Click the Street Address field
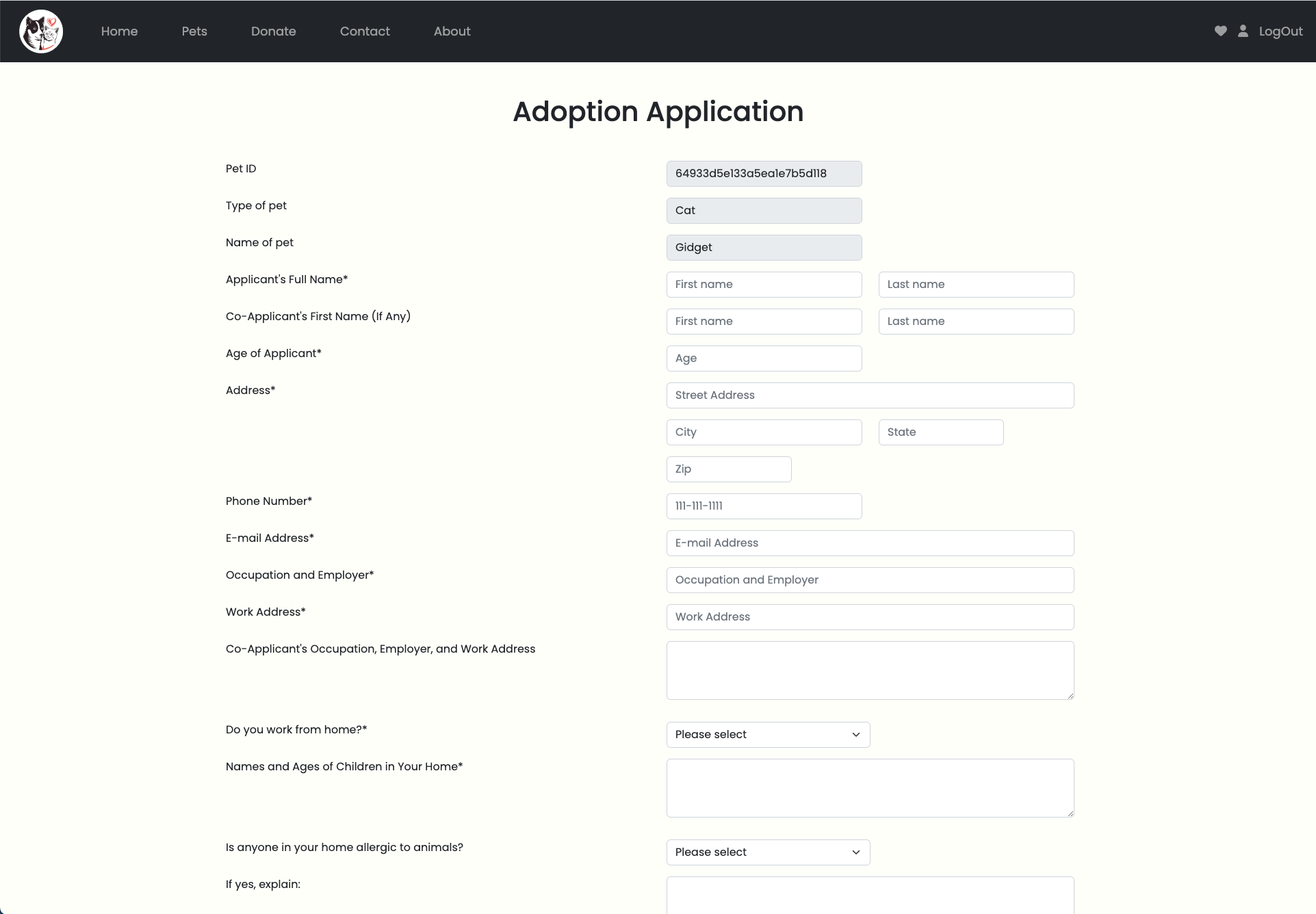Viewport: 1316px width, 914px height. 870,395
